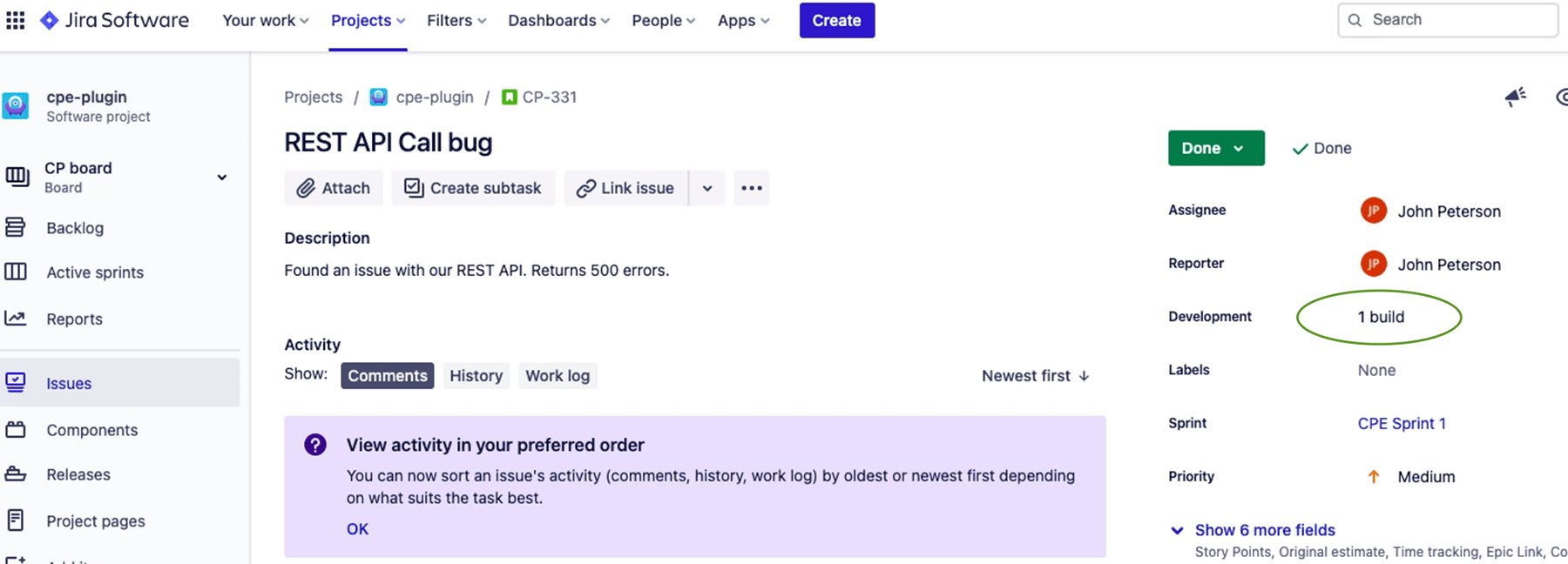Open Backlog from the sidebar
The image size is (1568, 564).
tap(75, 228)
